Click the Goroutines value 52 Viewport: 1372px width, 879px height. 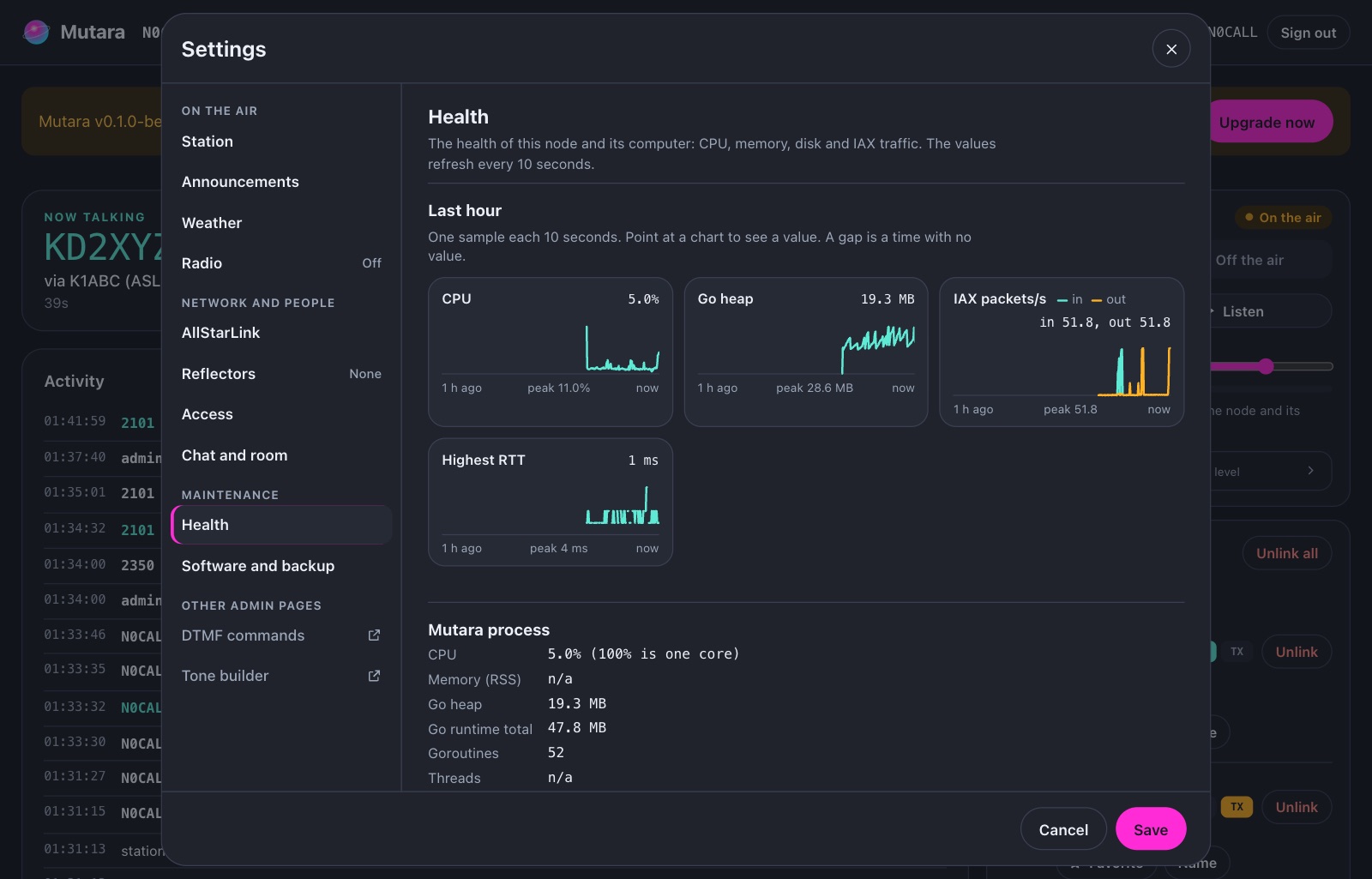556,752
